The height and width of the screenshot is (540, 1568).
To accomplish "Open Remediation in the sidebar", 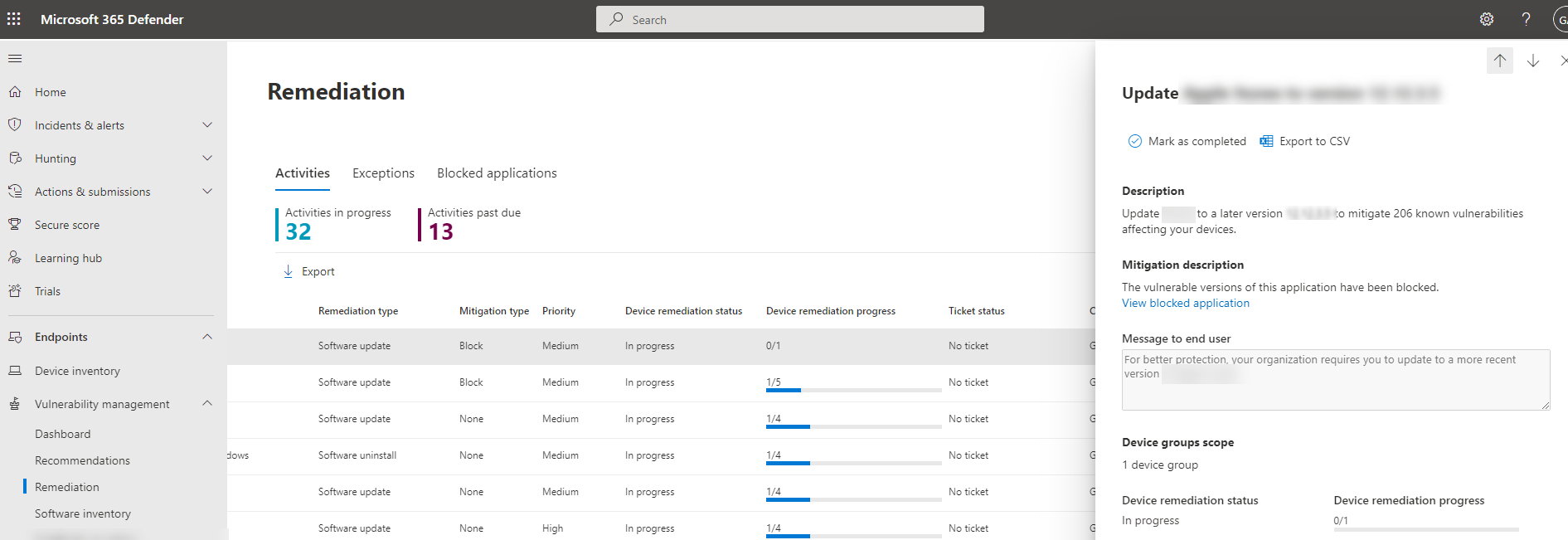I will click(x=67, y=487).
